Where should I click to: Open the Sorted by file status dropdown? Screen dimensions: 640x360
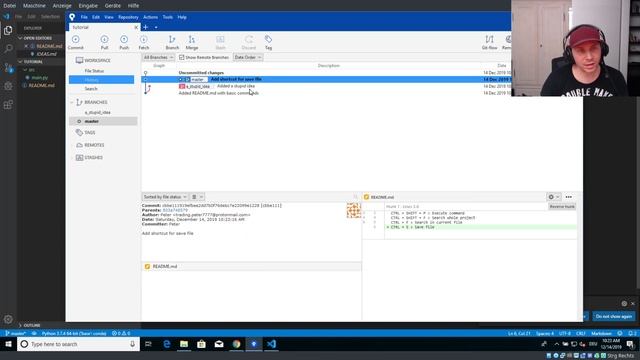165,197
